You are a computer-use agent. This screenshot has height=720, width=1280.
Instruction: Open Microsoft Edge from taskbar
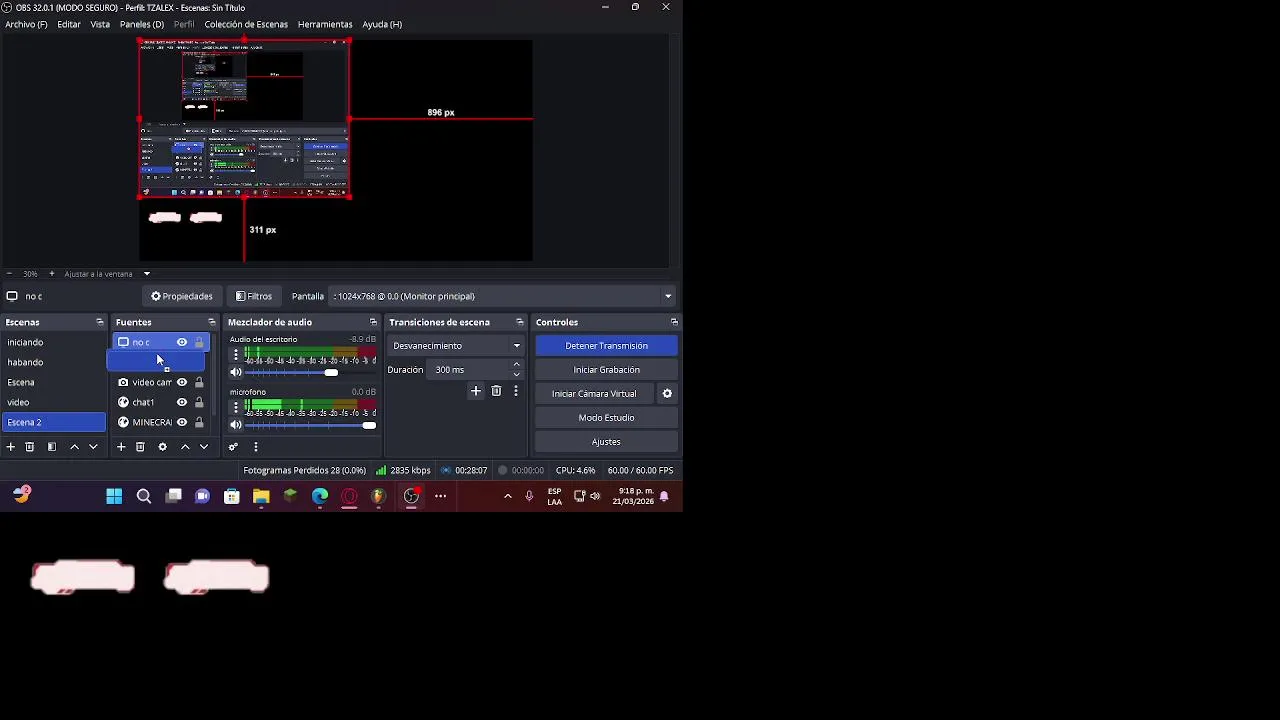320,496
